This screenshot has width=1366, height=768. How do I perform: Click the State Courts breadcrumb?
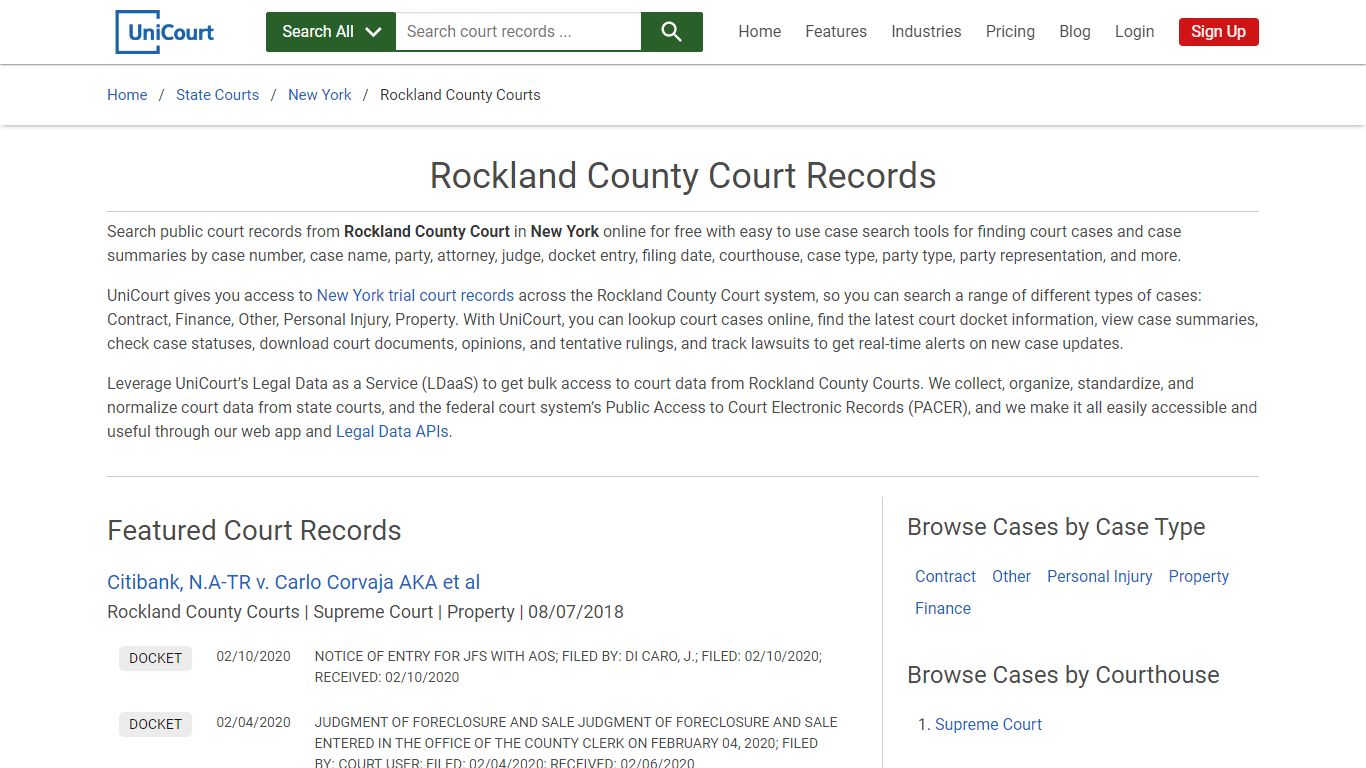pos(217,95)
